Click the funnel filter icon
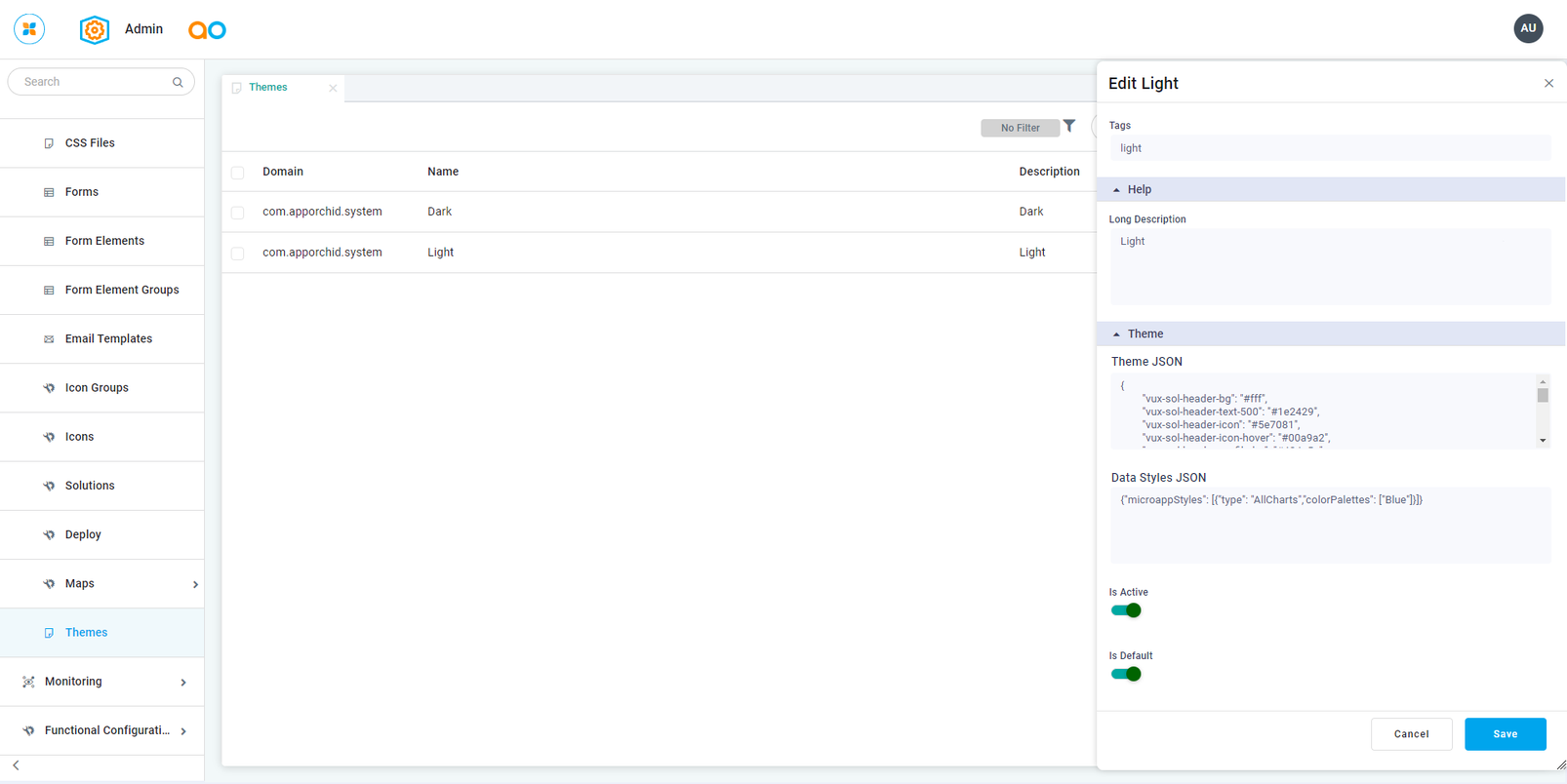 point(1069,126)
